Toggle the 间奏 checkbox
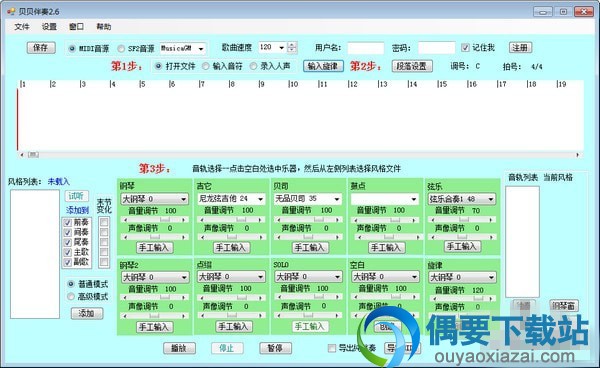 (x=68, y=233)
